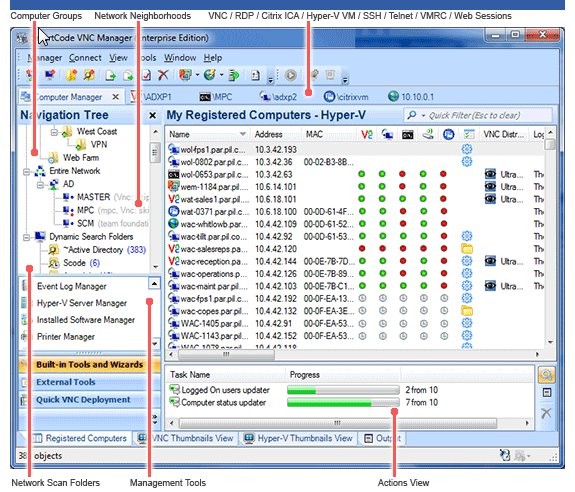
Task: Click Logged On users updater progress bar
Action: (343, 390)
